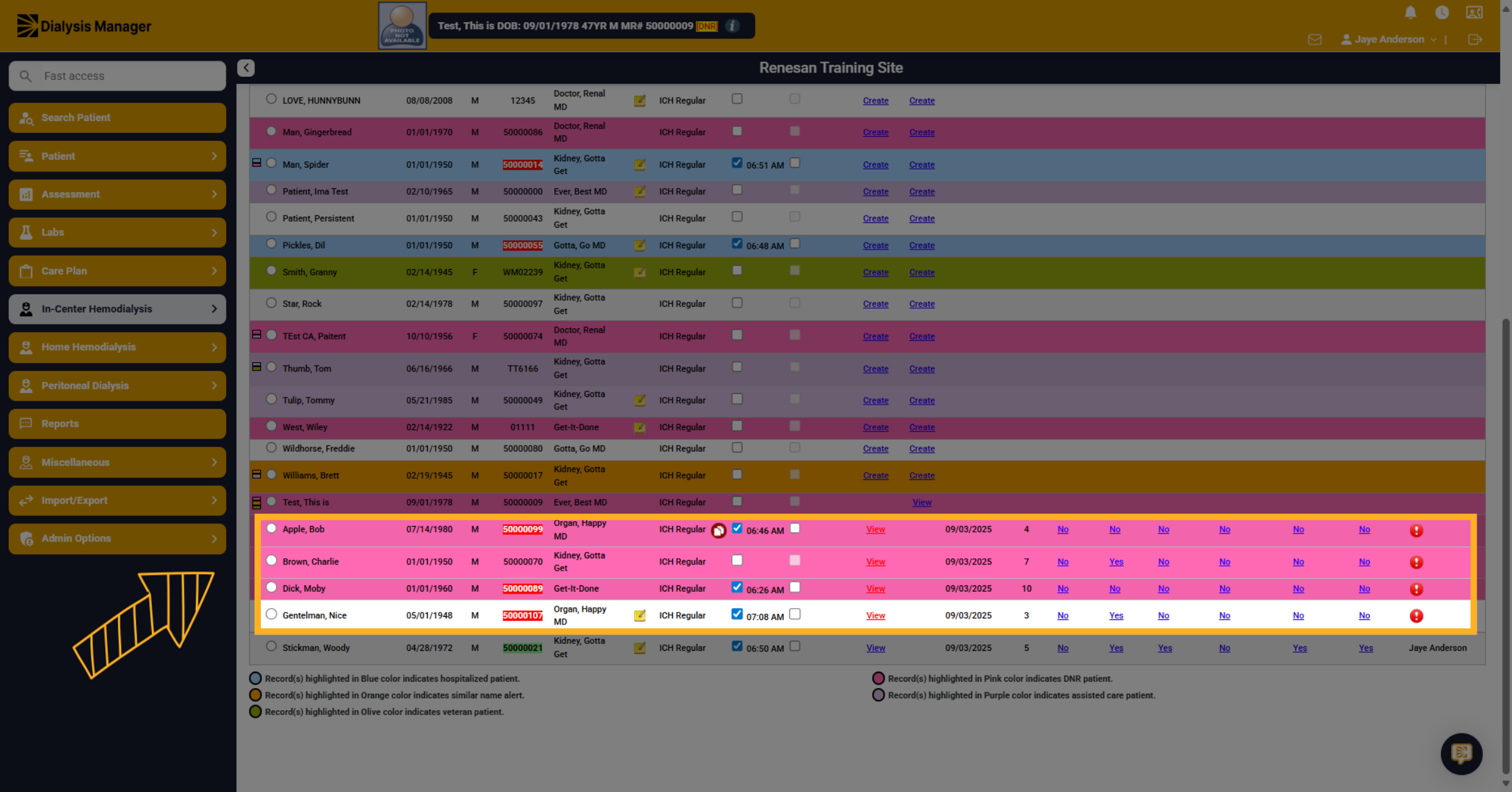Open the notifications bell icon
Screen dimensions: 1512x792
[x=1411, y=13]
